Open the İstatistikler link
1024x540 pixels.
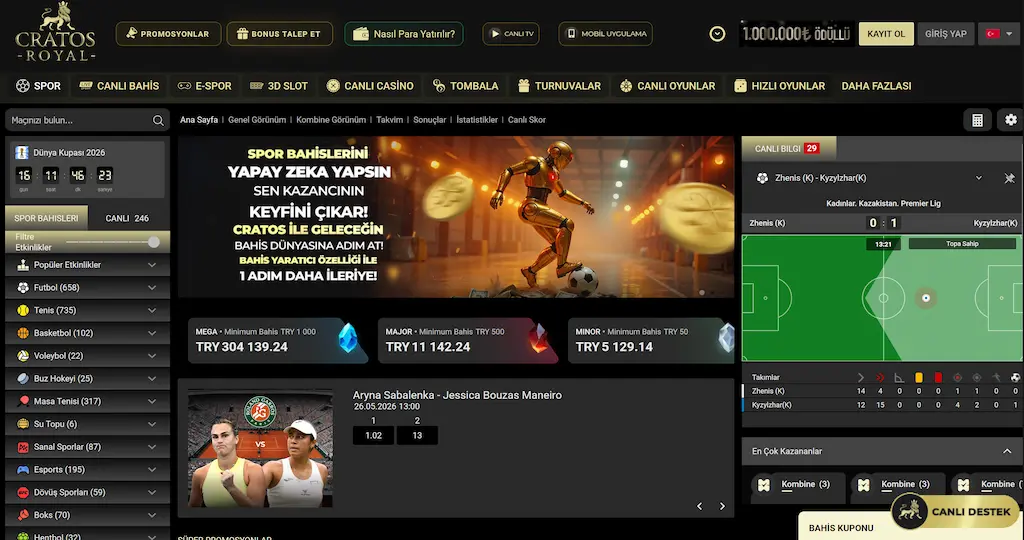pyautogui.click(x=477, y=120)
